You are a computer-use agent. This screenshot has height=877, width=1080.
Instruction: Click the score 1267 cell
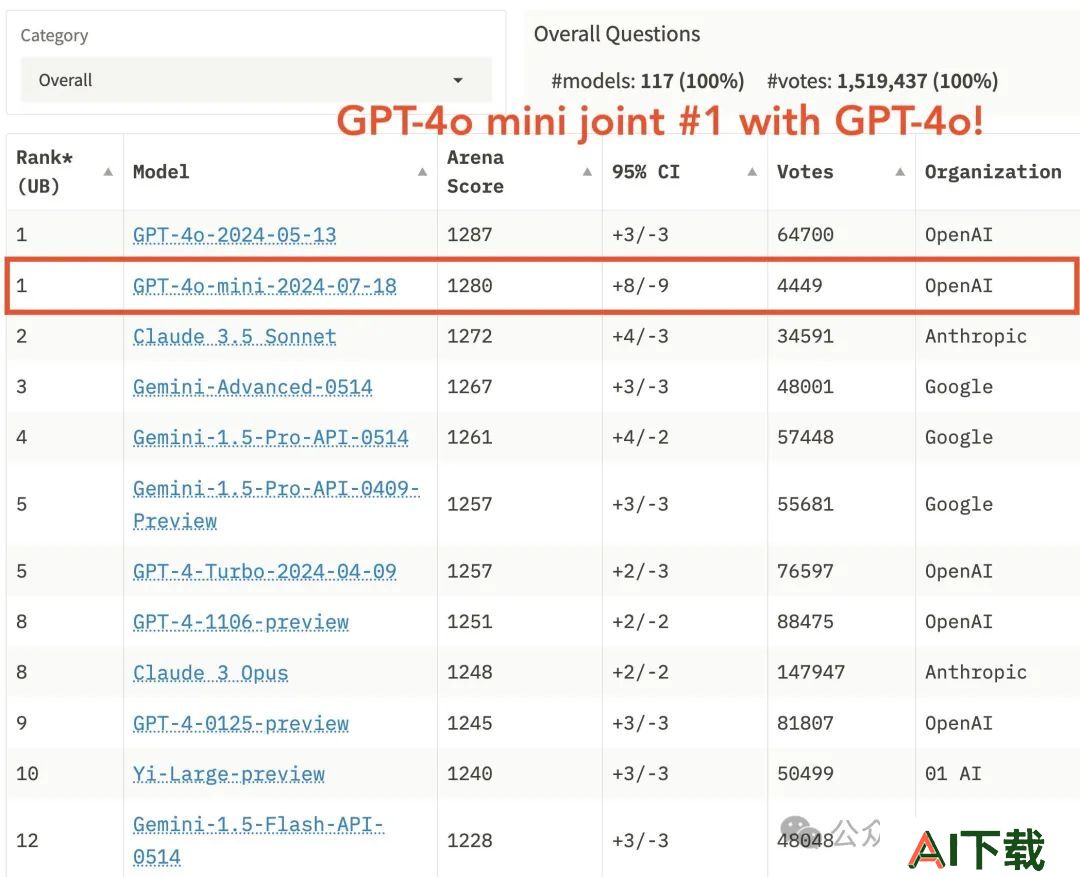(469, 387)
